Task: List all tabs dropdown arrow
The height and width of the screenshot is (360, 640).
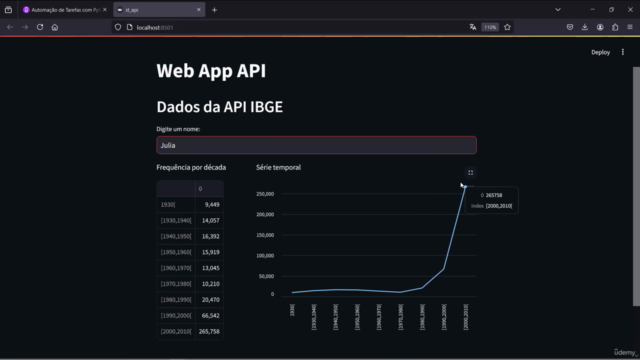Action: click(x=558, y=10)
